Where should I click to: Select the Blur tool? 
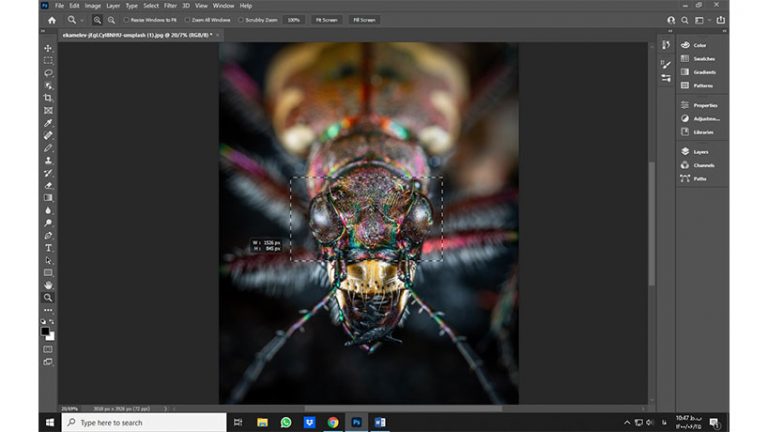click(48, 211)
